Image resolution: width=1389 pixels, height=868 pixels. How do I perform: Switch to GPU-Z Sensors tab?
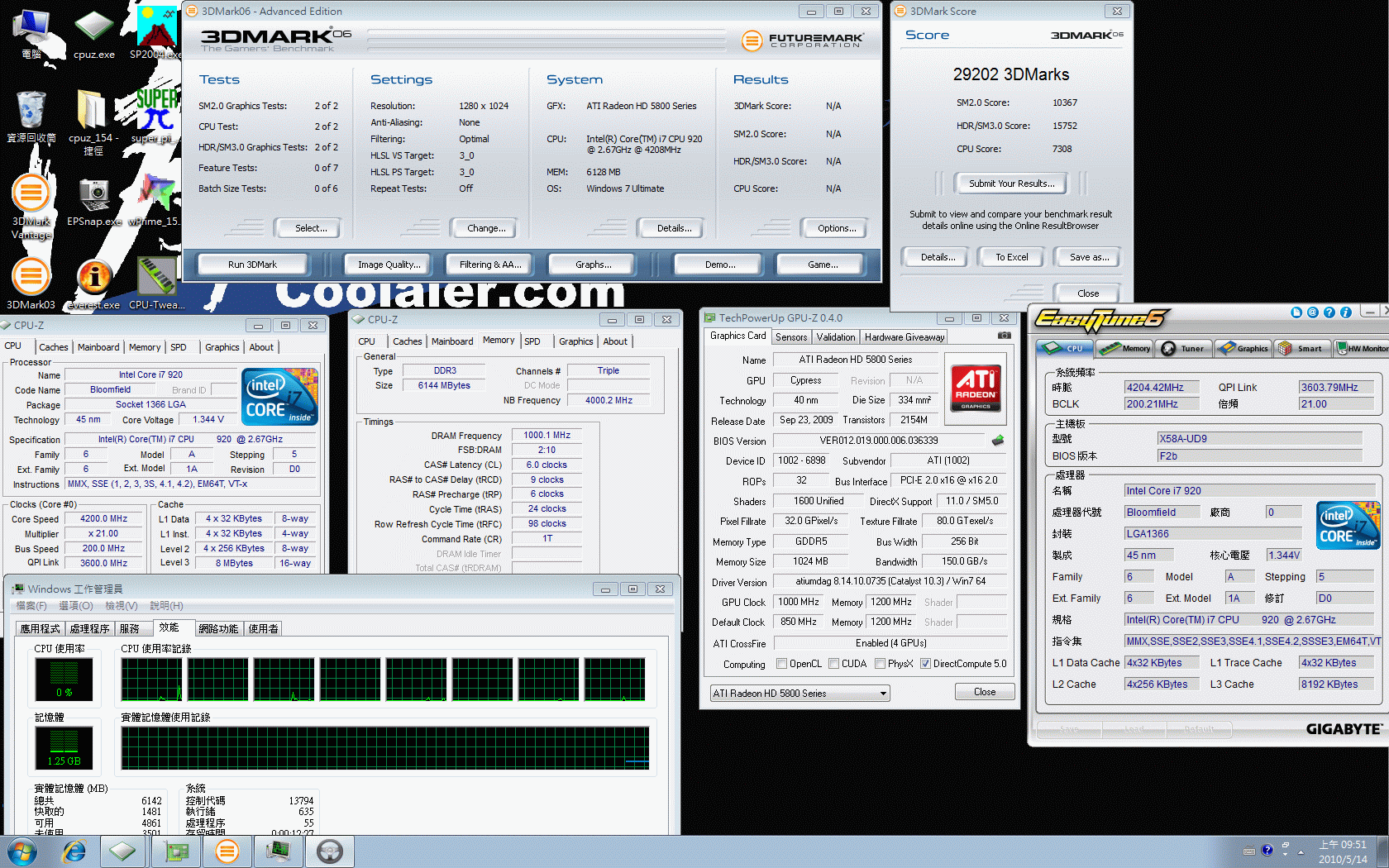tap(791, 337)
